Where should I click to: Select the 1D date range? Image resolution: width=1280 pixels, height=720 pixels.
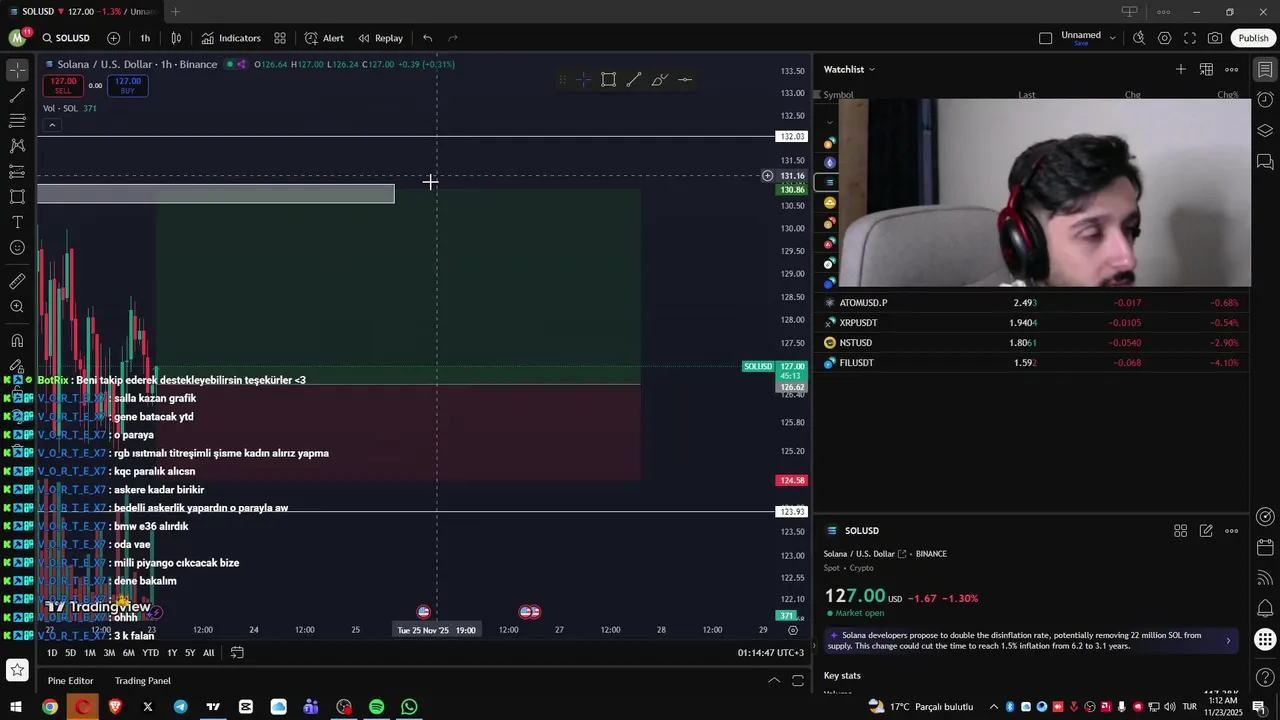[x=52, y=653]
